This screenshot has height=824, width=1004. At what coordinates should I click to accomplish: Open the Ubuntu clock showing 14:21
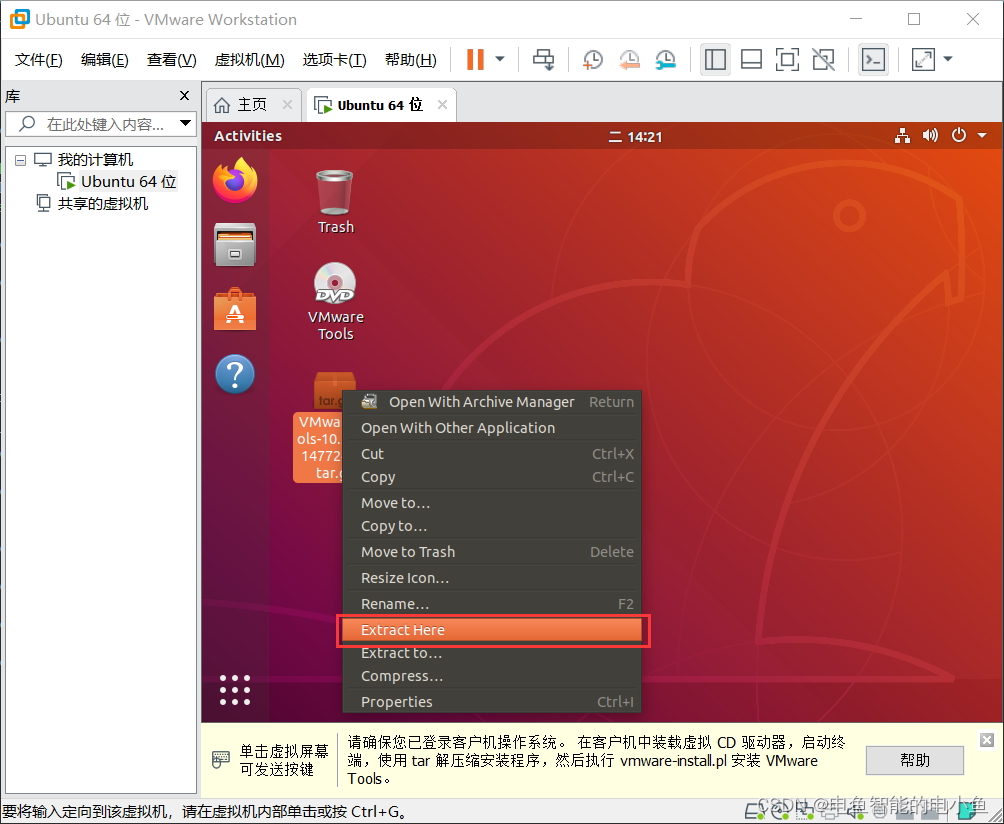coord(635,136)
